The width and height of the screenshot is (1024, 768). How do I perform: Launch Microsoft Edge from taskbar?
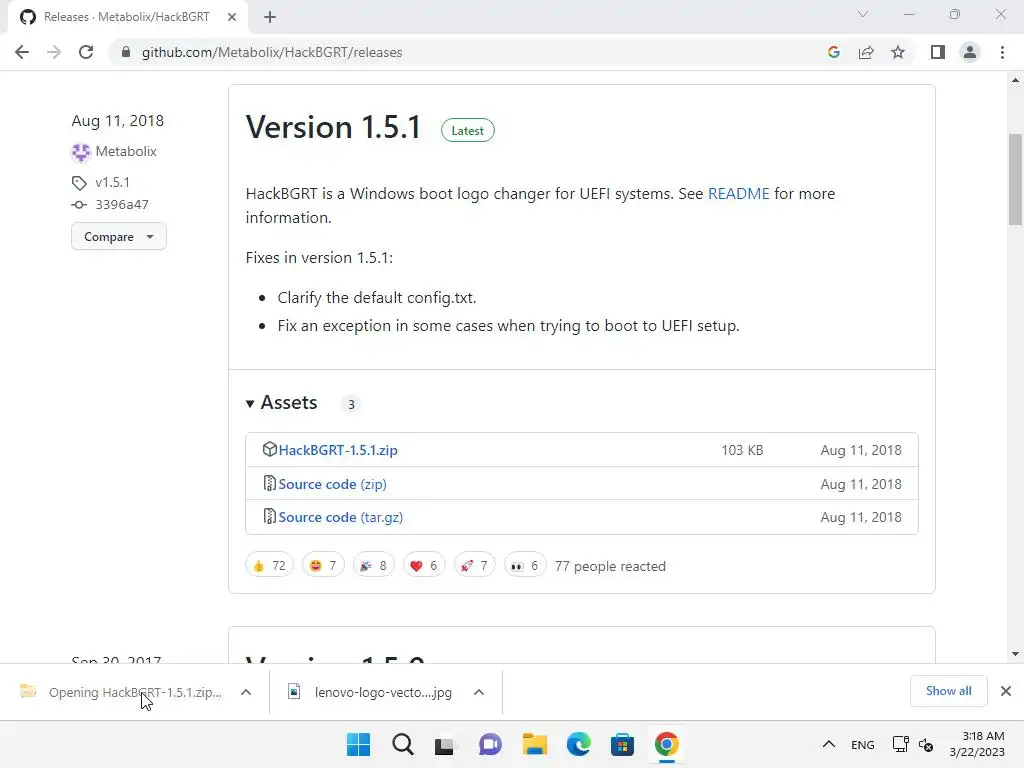pos(578,744)
